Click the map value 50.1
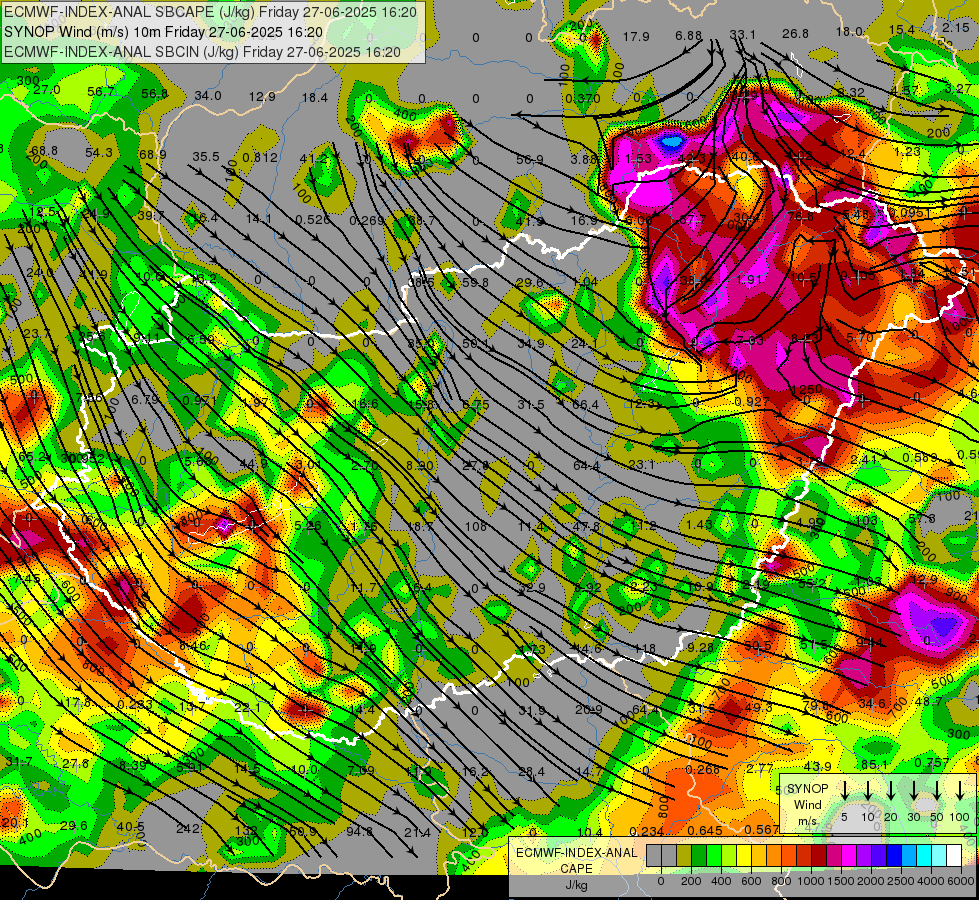This screenshot has height=900, width=979. pyautogui.click(x=475, y=344)
